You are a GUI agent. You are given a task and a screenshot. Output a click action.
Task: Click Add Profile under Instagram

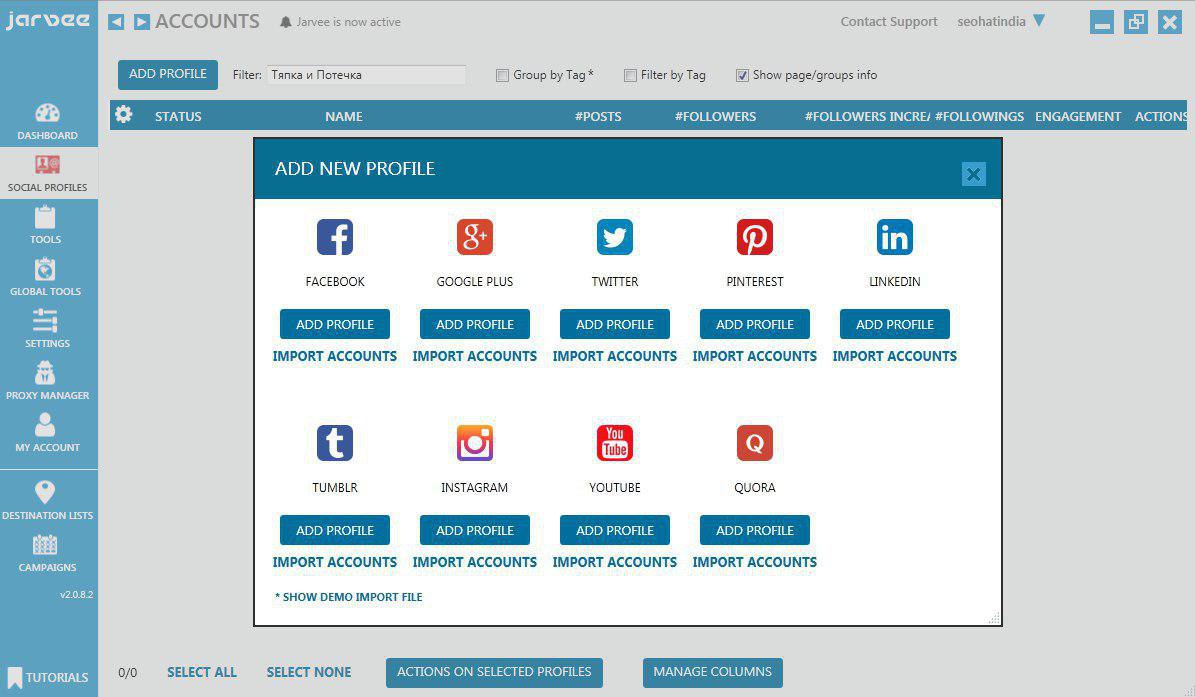pos(475,529)
